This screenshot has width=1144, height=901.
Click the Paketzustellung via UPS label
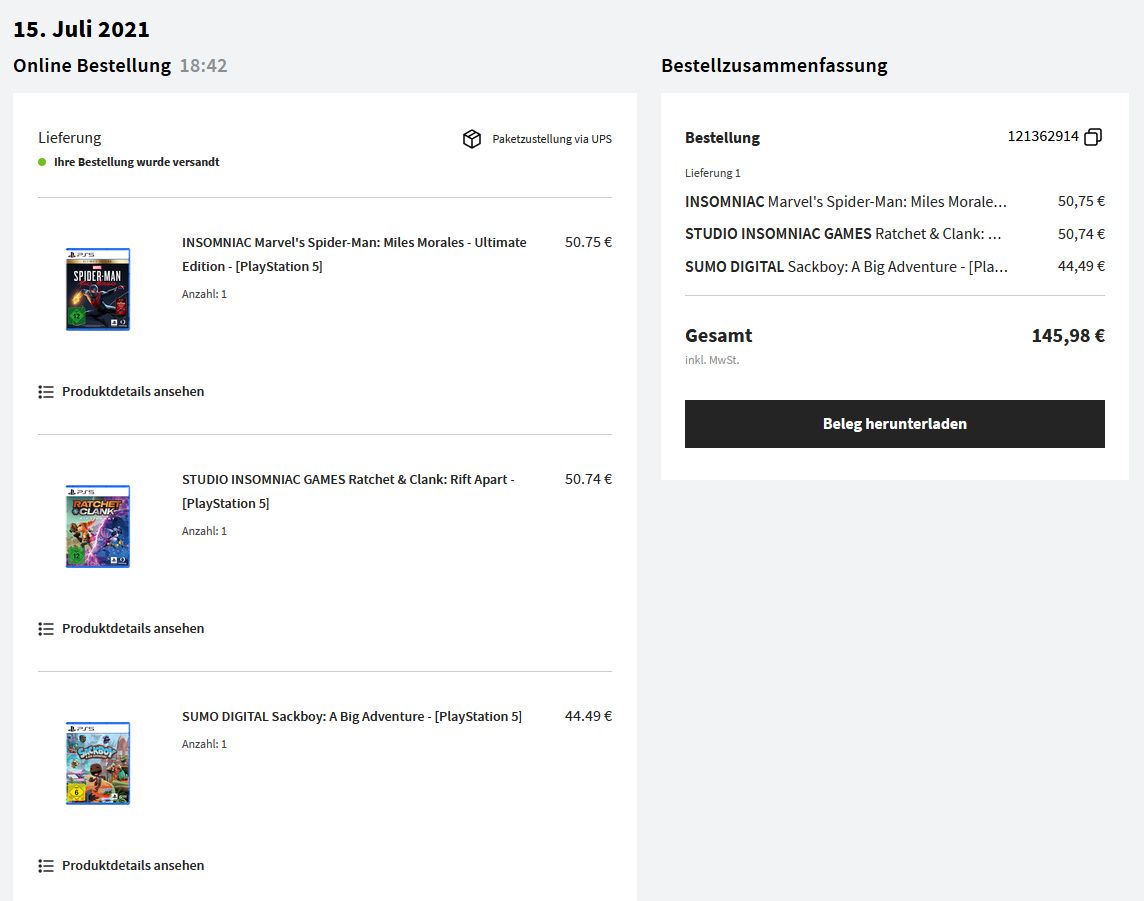(551, 139)
